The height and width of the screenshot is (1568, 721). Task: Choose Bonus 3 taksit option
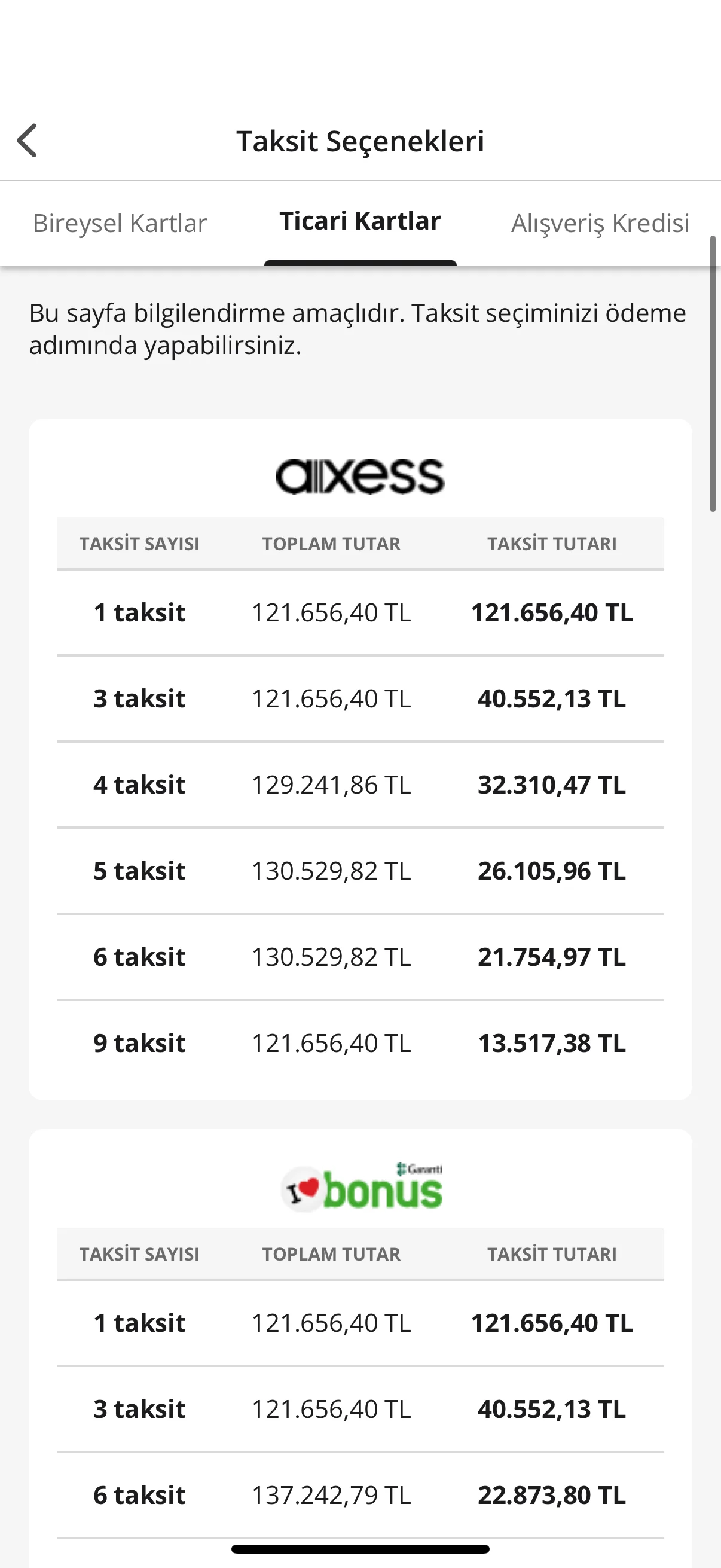360,1409
